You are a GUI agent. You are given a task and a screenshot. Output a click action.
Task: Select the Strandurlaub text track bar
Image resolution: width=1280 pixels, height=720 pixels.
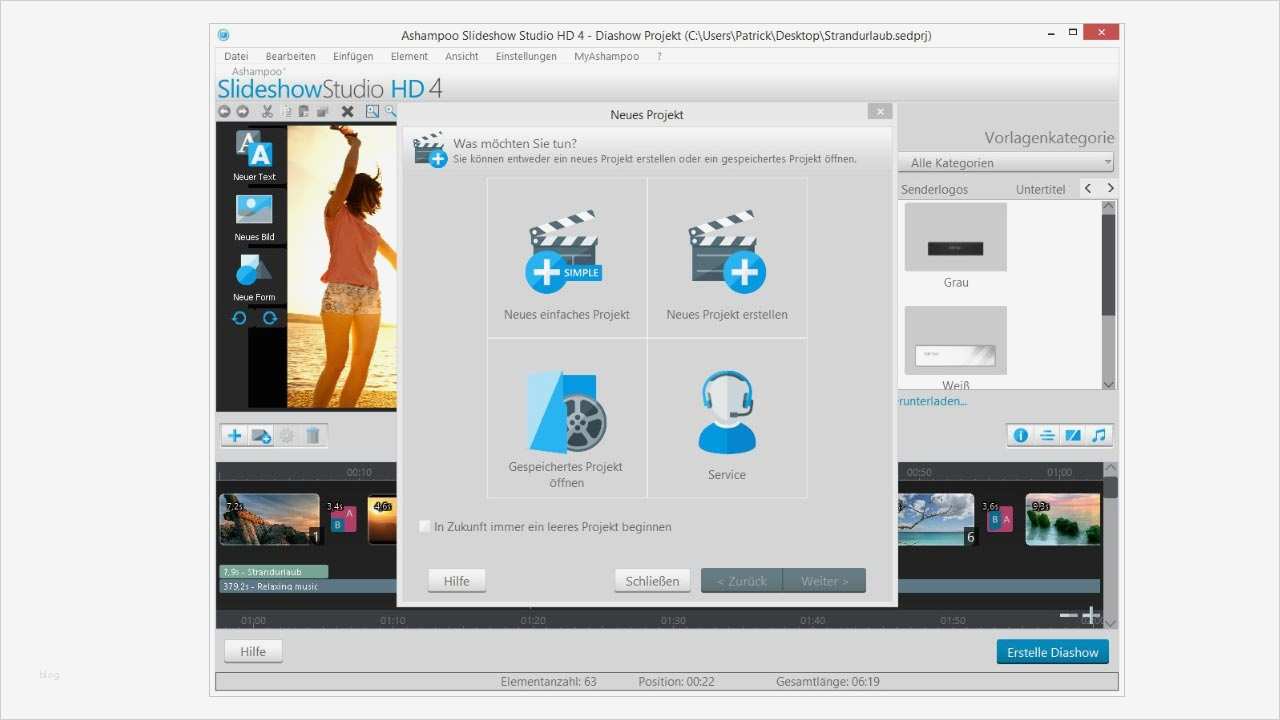[x=274, y=572]
